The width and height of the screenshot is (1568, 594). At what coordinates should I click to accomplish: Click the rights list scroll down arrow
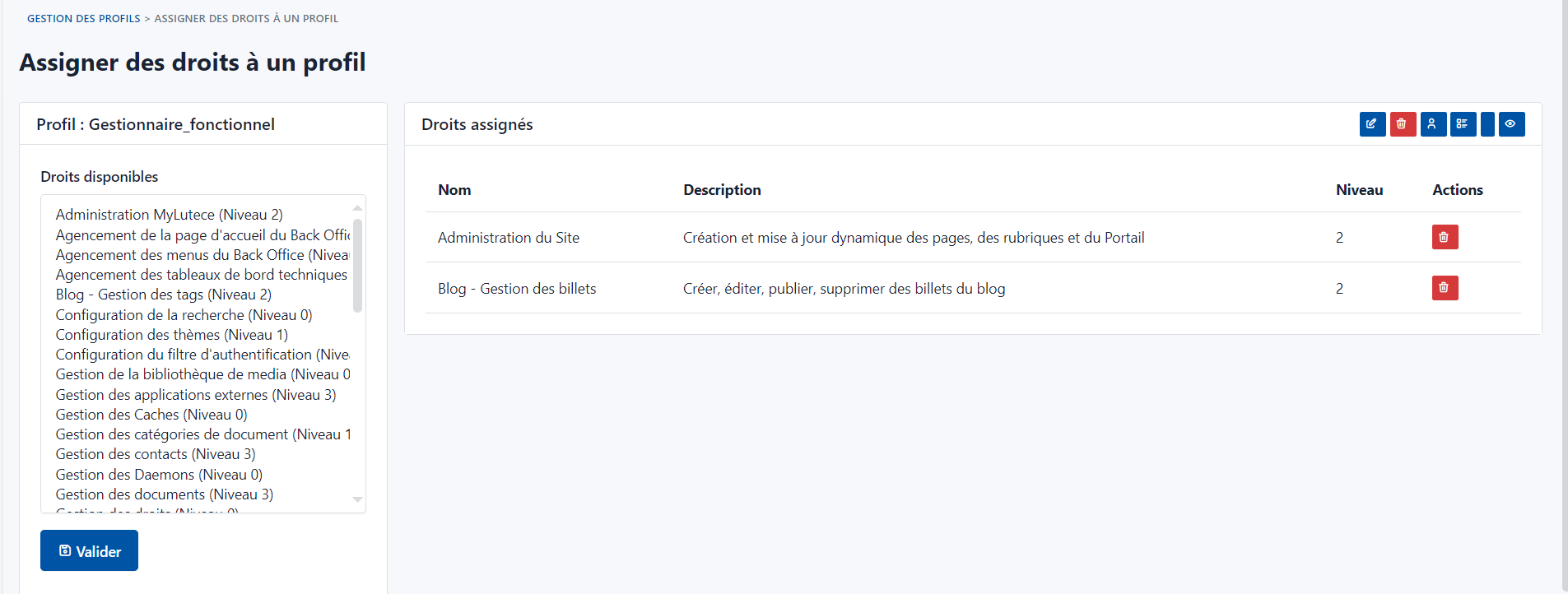357,499
